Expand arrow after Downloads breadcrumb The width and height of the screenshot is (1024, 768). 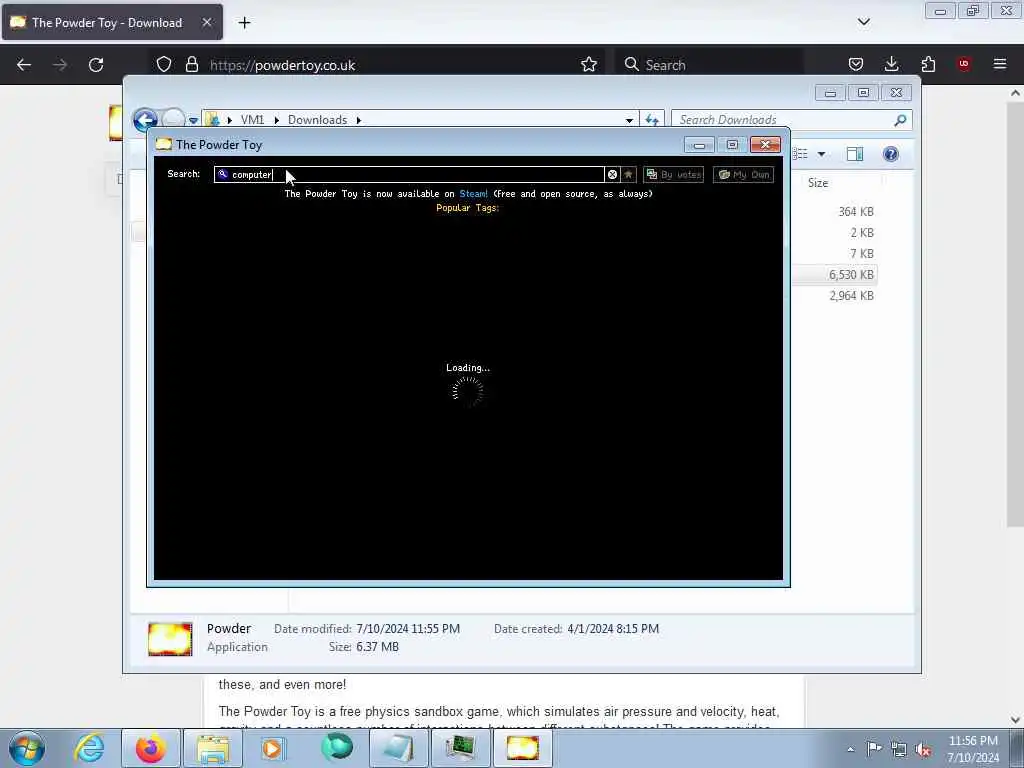(359, 120)
